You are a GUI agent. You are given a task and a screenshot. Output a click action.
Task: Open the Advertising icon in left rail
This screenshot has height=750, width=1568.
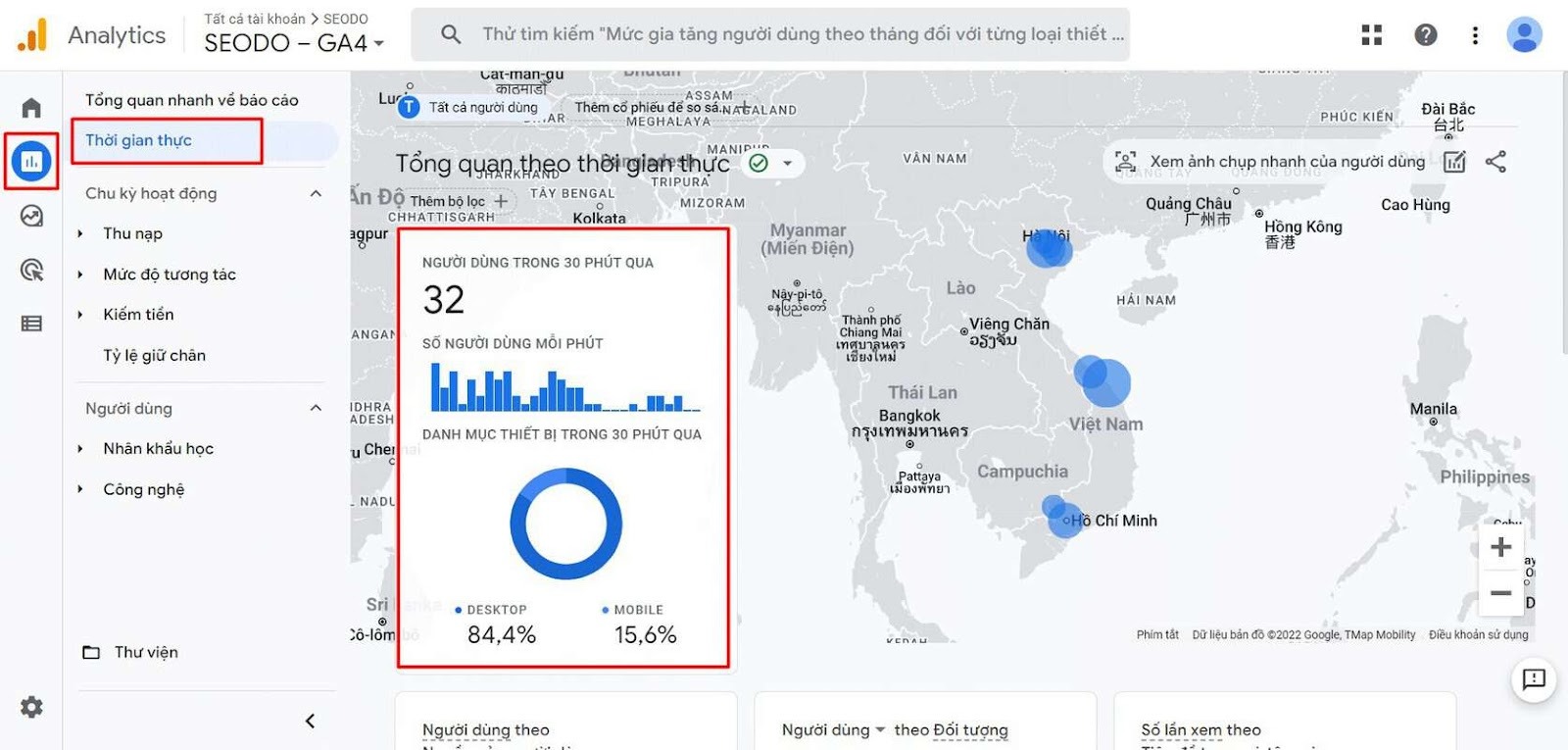click(31, 270)
